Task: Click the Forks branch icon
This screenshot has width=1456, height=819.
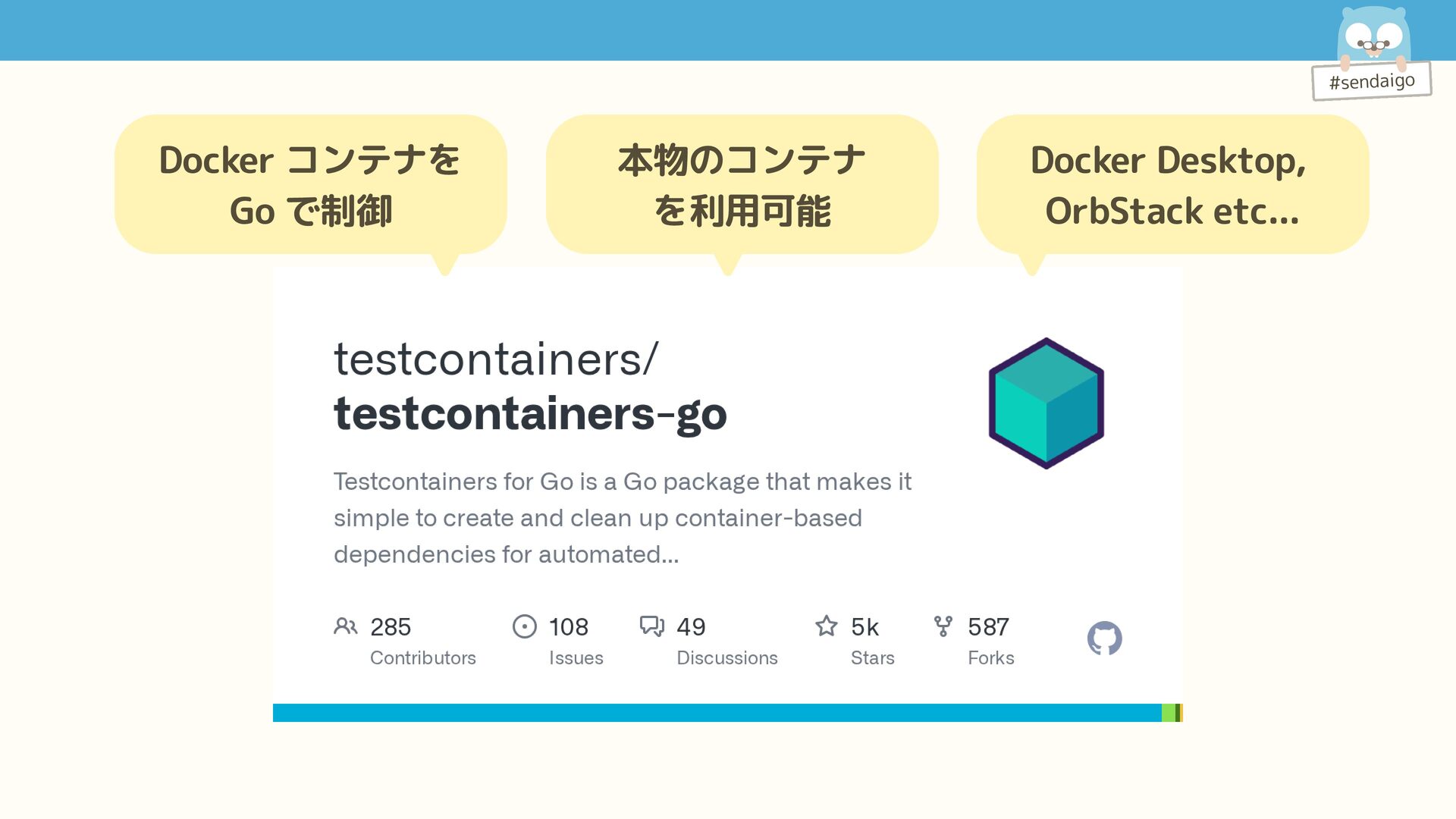Action: click(943, 626)
